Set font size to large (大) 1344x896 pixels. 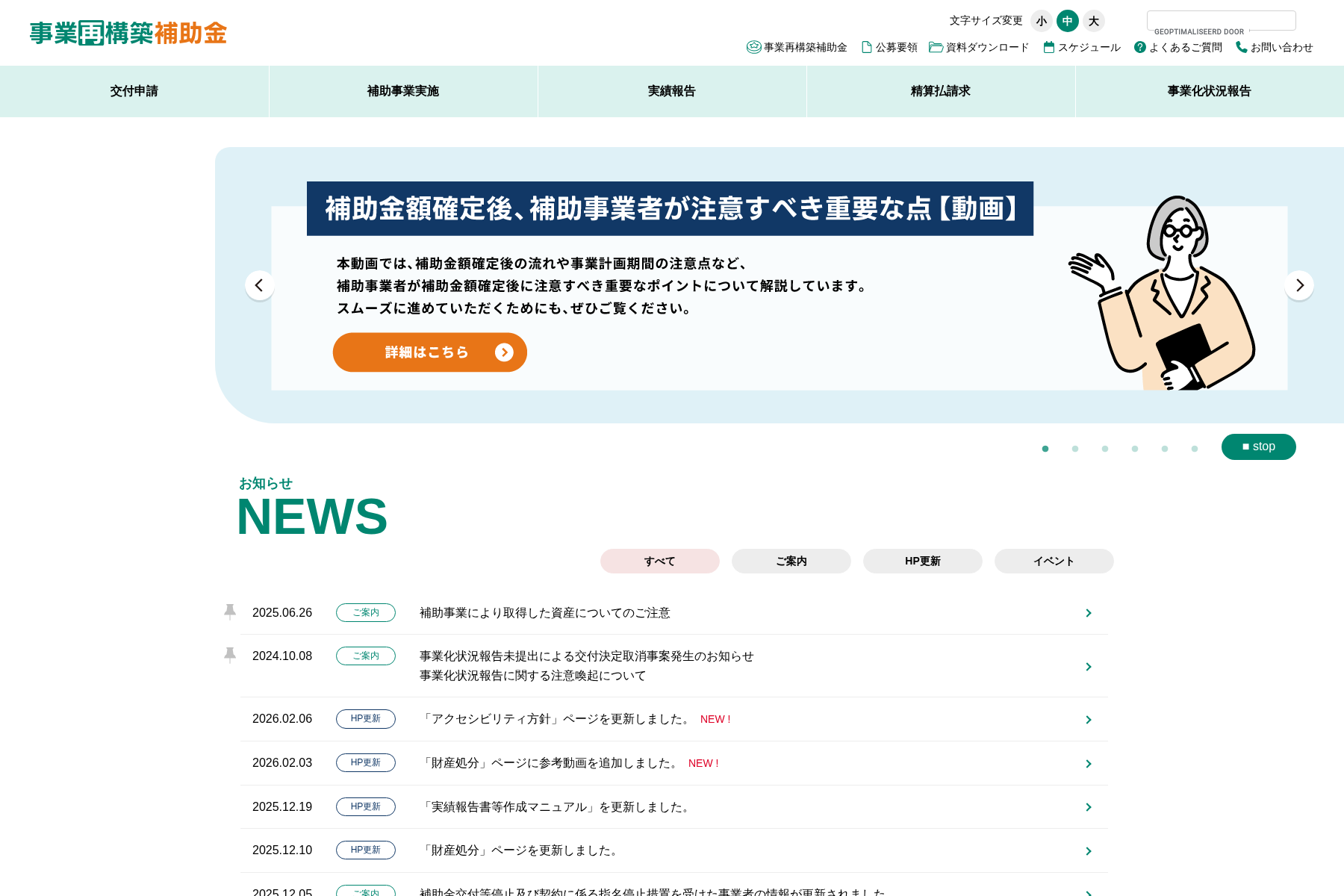coord(1094,21)
